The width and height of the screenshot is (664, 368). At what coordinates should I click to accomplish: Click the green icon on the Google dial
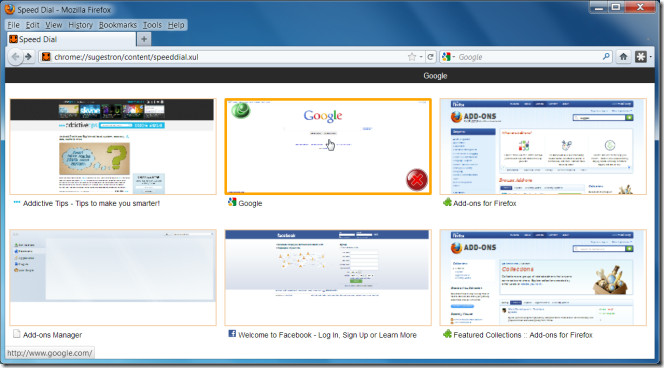click(241, 111)
